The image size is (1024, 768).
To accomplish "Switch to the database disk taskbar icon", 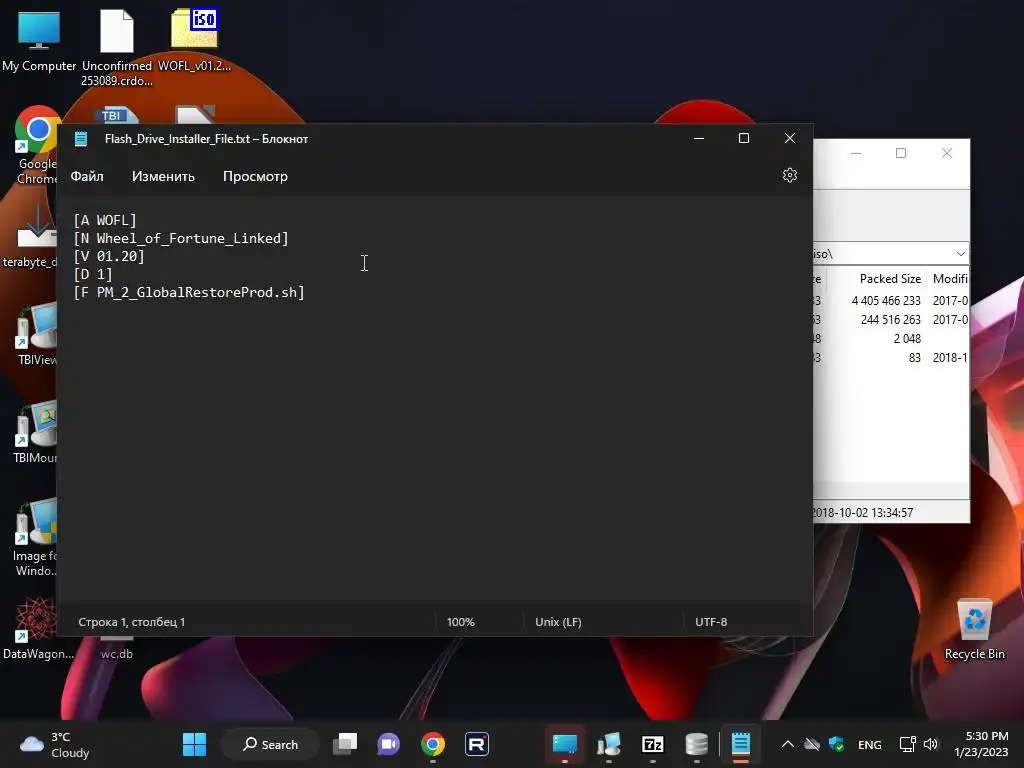I will 696,744.
